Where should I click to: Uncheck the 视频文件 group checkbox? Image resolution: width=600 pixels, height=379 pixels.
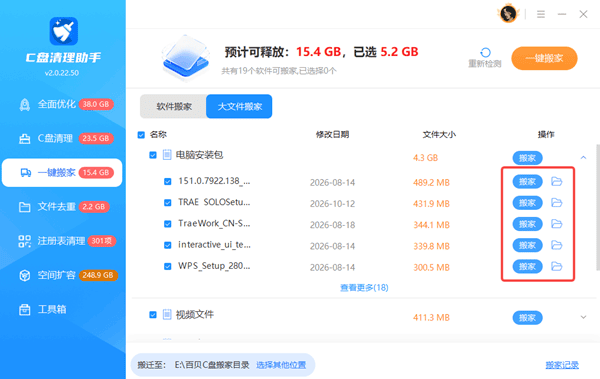click(153, 315)
